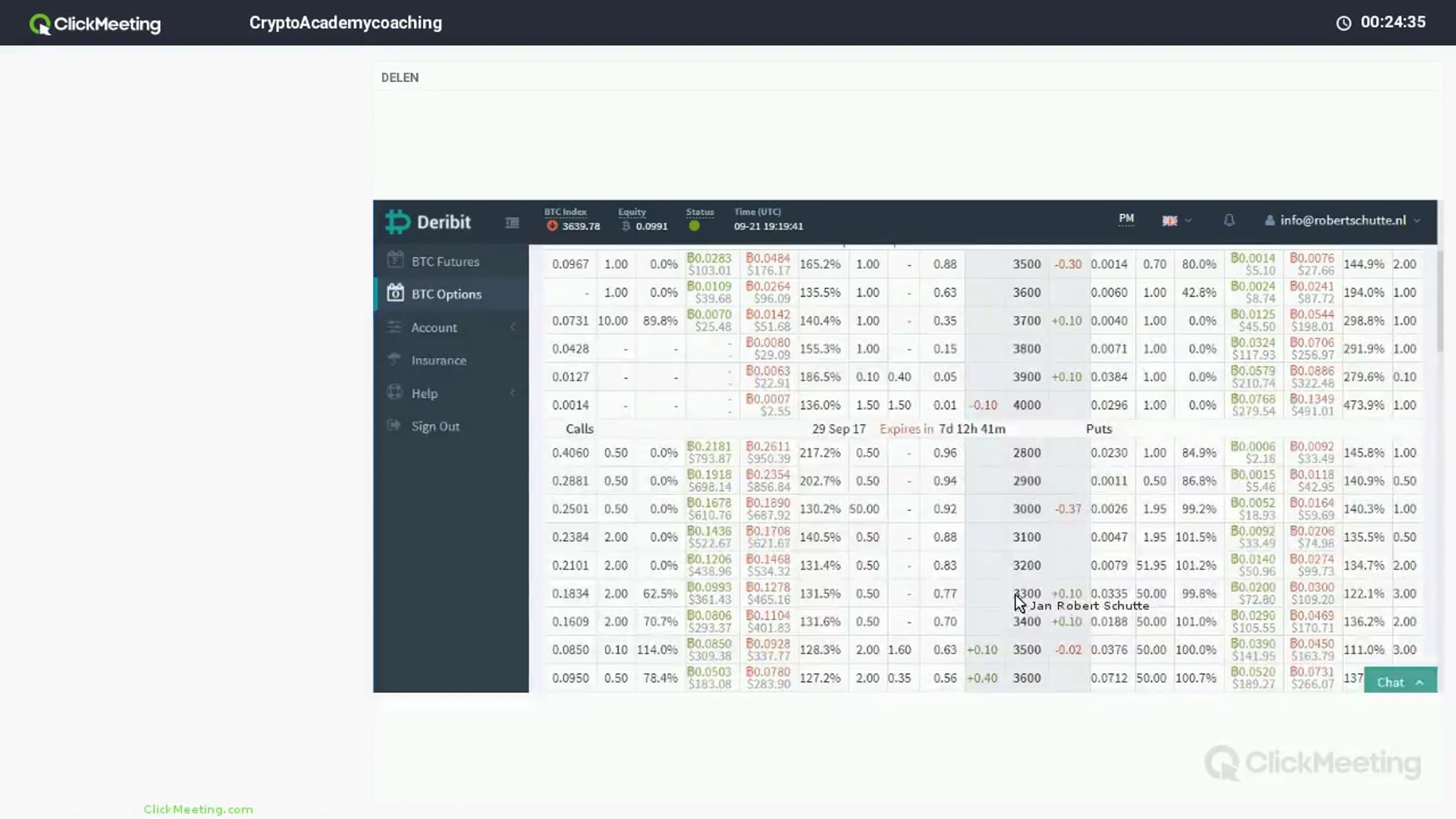Image resolution: width=1456 pixels, height=819 pixels.
Task: Expand the Help submenu chevron
Action: (513, 393)
